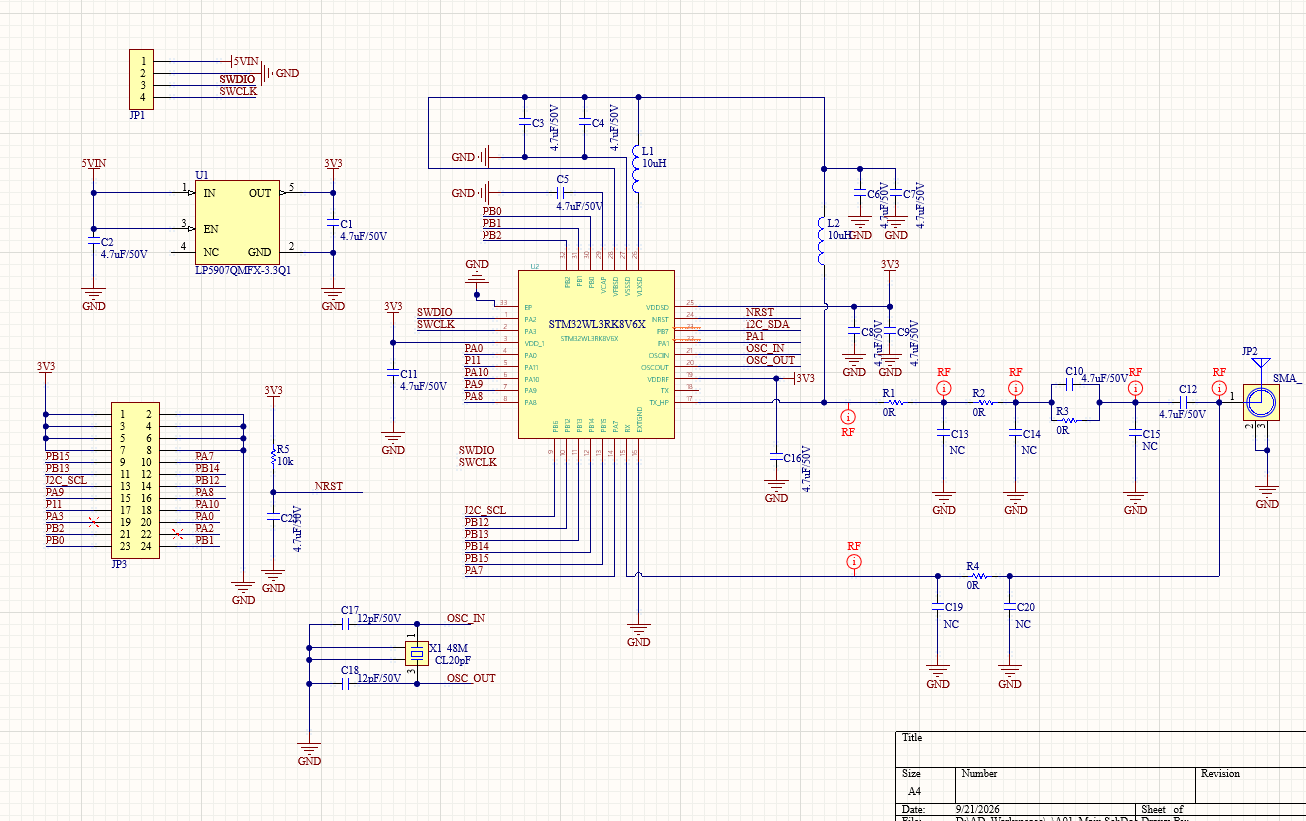Click the GND symbol below the SMA connector
Screen dimensions: 1306x821
(1267, 494)
